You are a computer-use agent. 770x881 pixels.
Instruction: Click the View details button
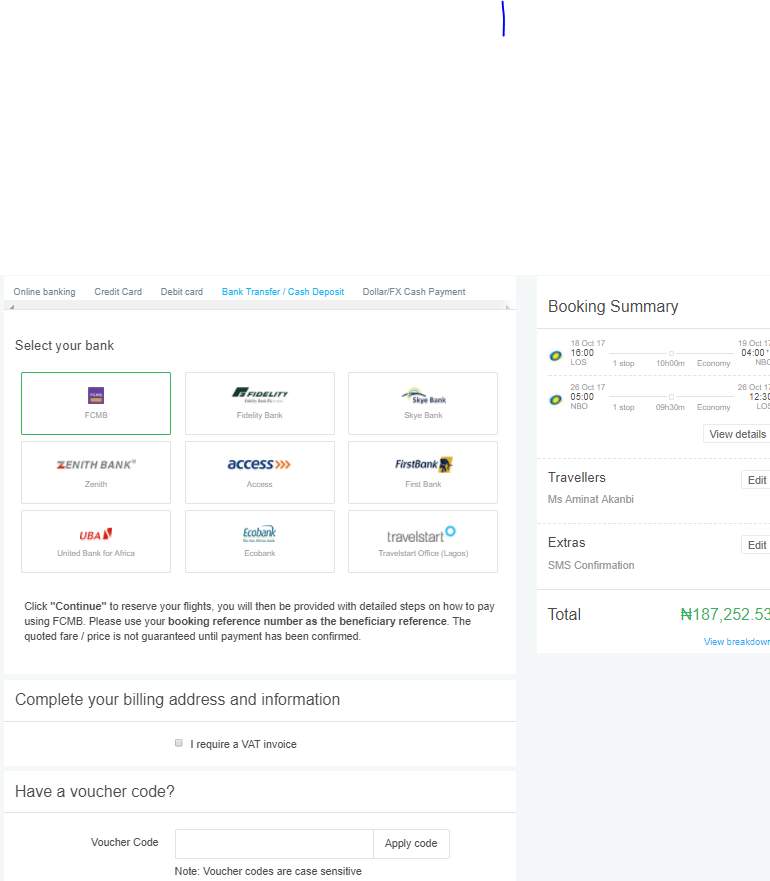737,434
